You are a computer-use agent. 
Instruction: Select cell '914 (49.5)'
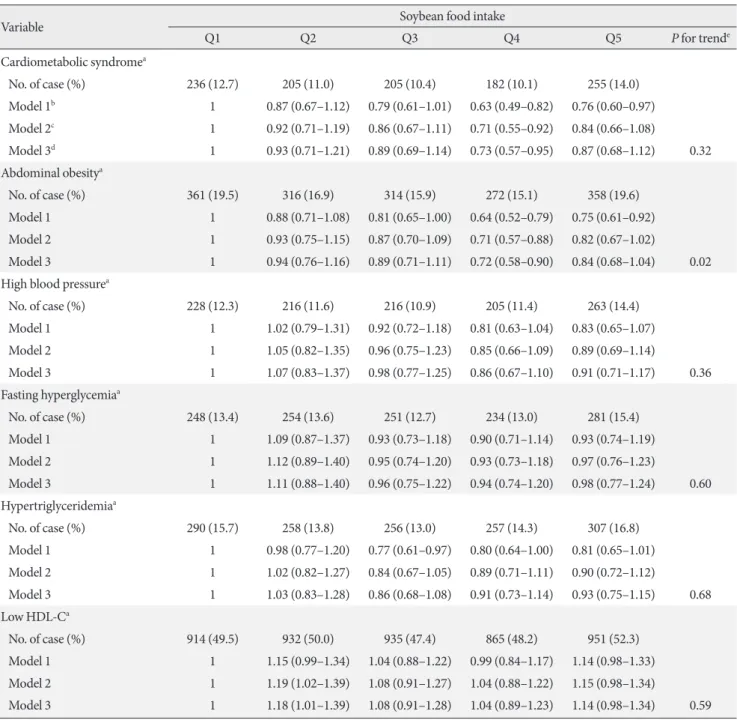coord(212,639)
